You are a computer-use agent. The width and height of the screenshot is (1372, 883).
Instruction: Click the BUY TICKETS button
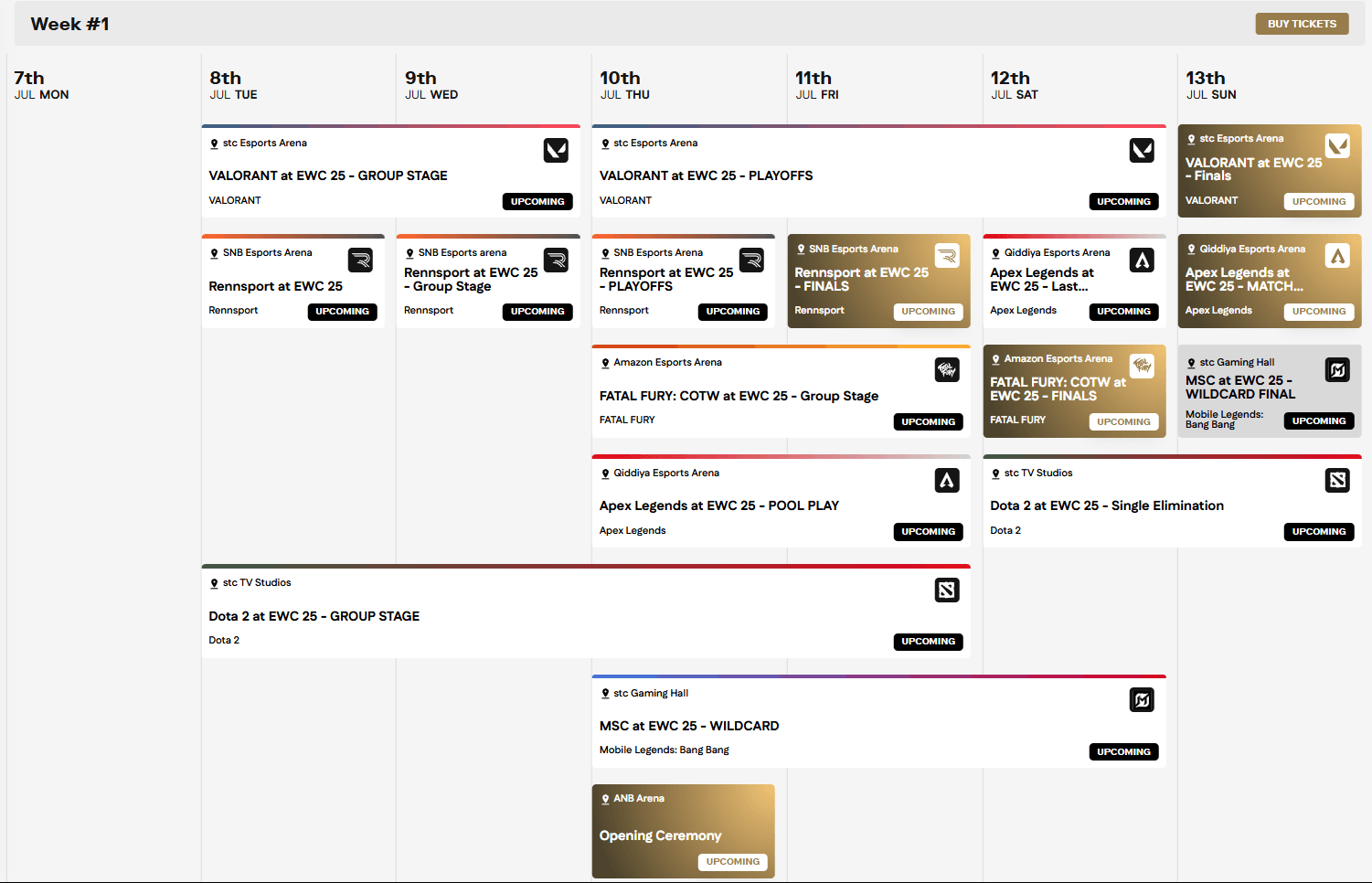pos(1302,24)
